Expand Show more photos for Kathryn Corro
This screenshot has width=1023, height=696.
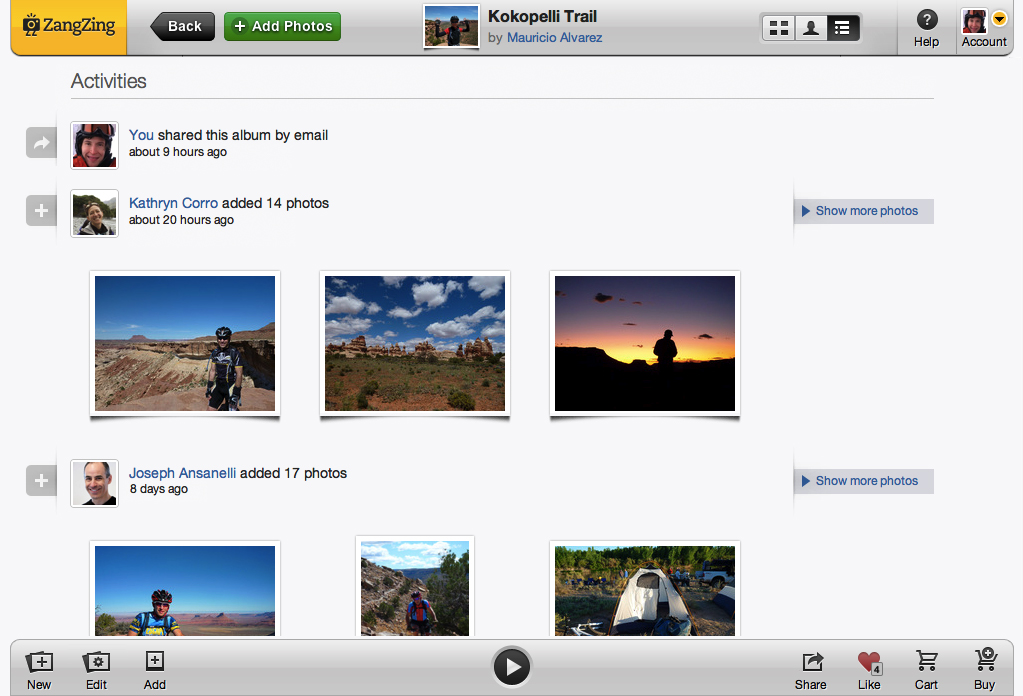tap(864, 211)
